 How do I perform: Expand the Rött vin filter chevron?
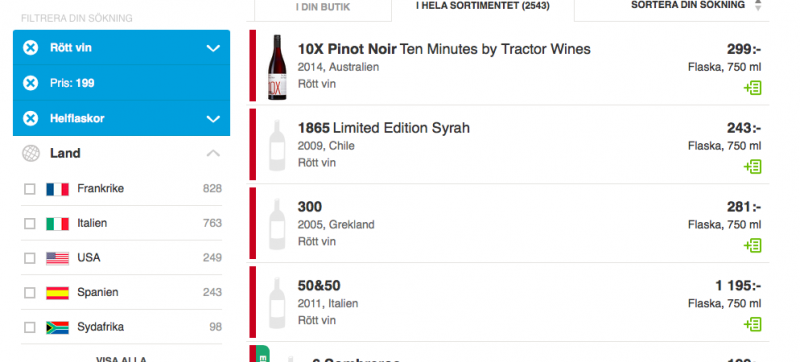click(213, 48)
